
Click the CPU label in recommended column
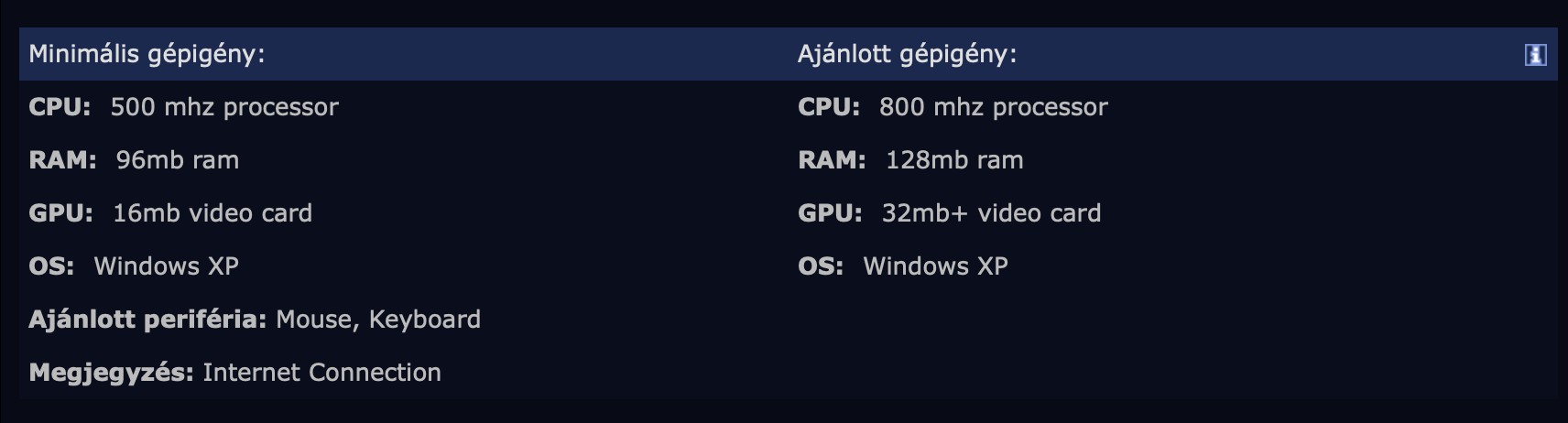(x=829, y=107)
